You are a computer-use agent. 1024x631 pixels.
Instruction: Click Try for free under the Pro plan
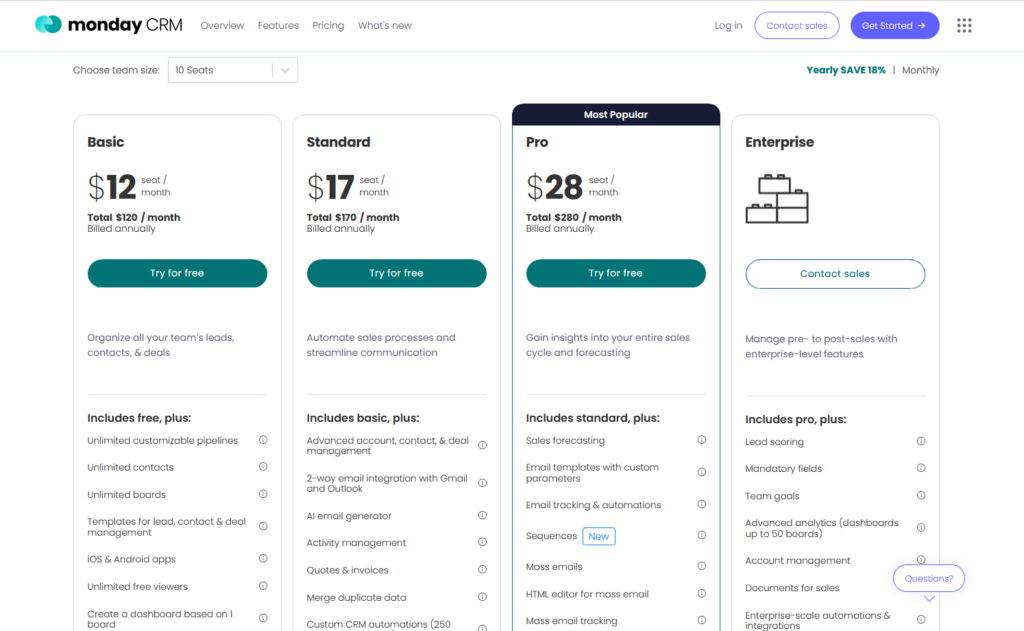[x=615, y=273]
